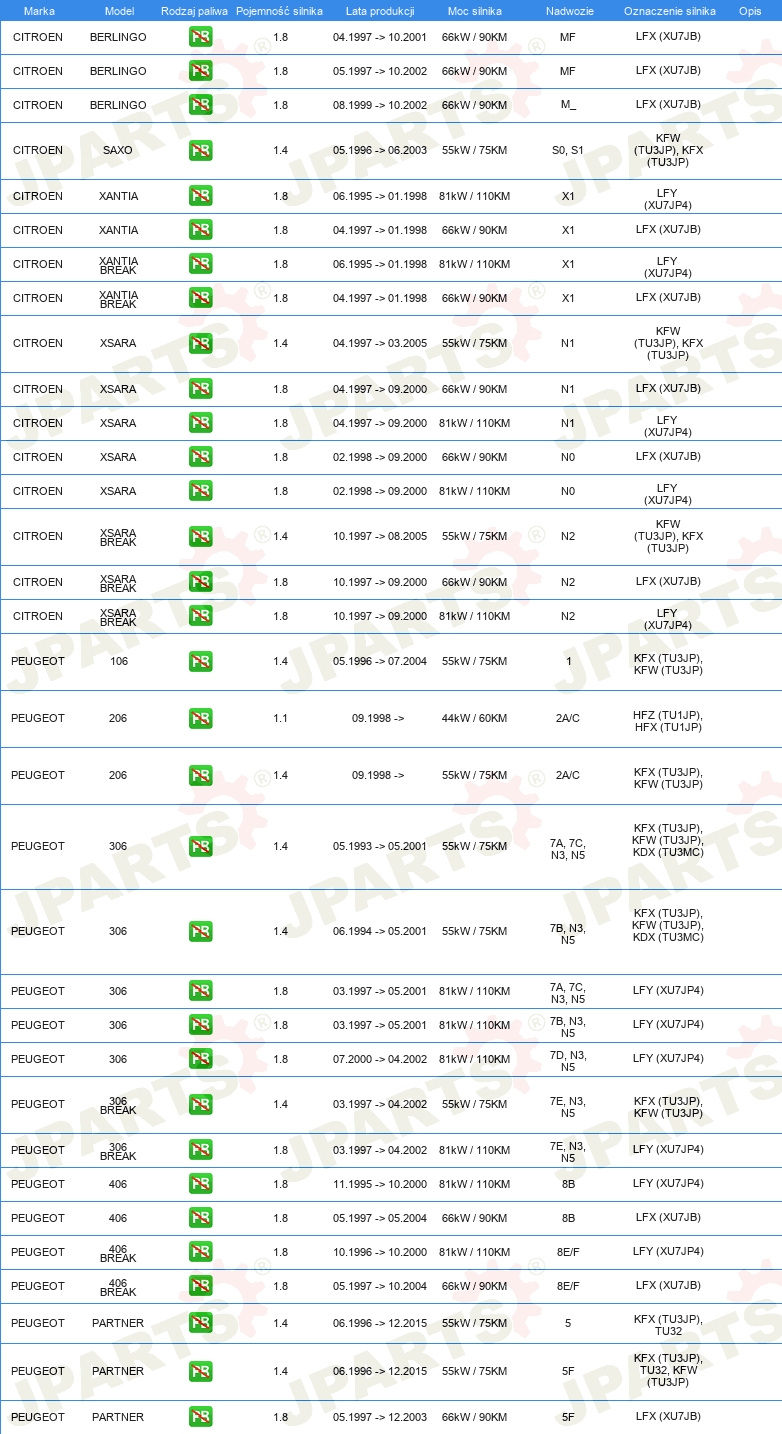Screen dimensions: 782x1434
Task: Click the Oznaczenie silnika column header
Action: click(670, 11)
